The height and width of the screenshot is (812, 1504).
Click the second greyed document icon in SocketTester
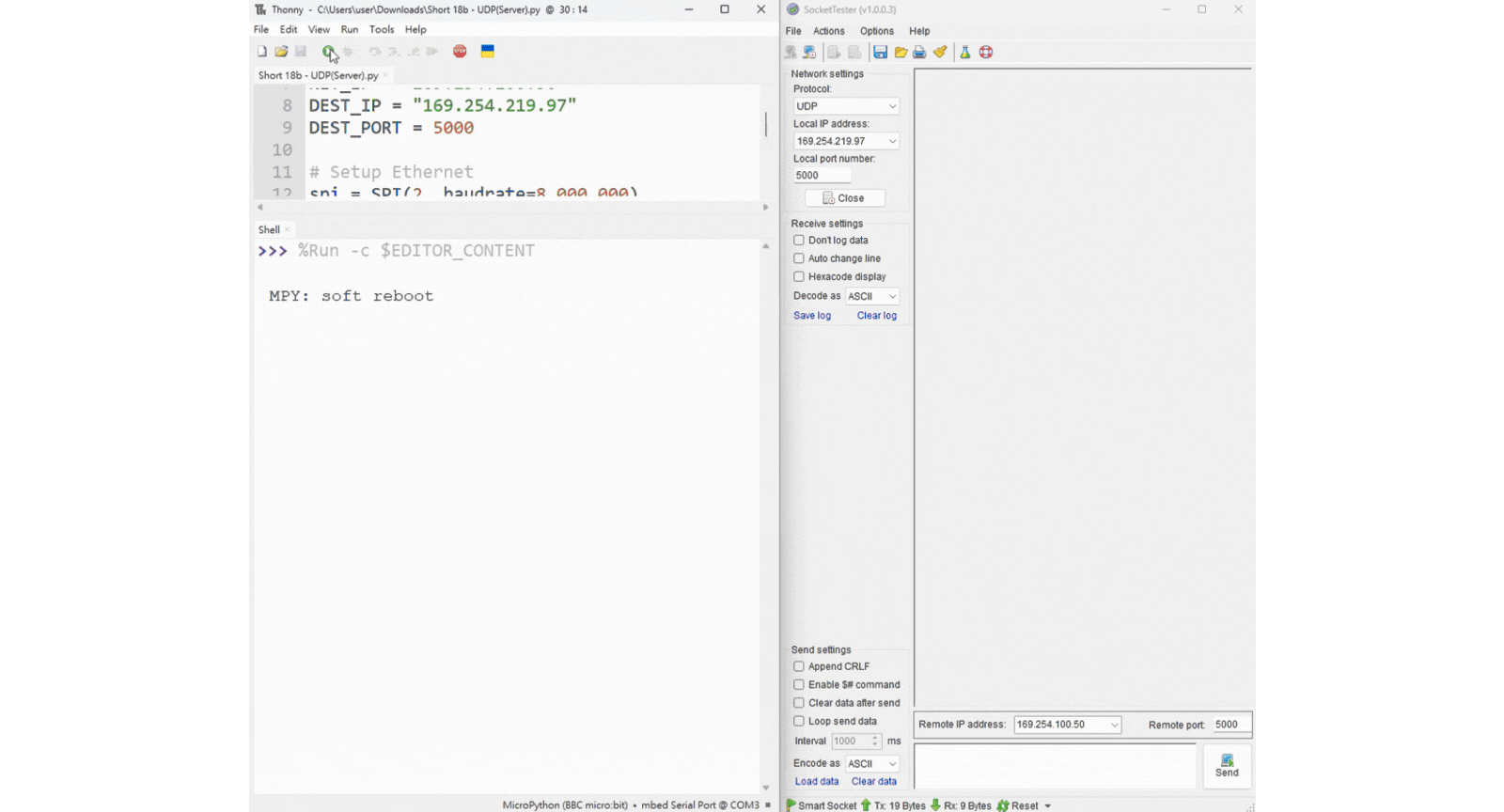click(854, 53)
